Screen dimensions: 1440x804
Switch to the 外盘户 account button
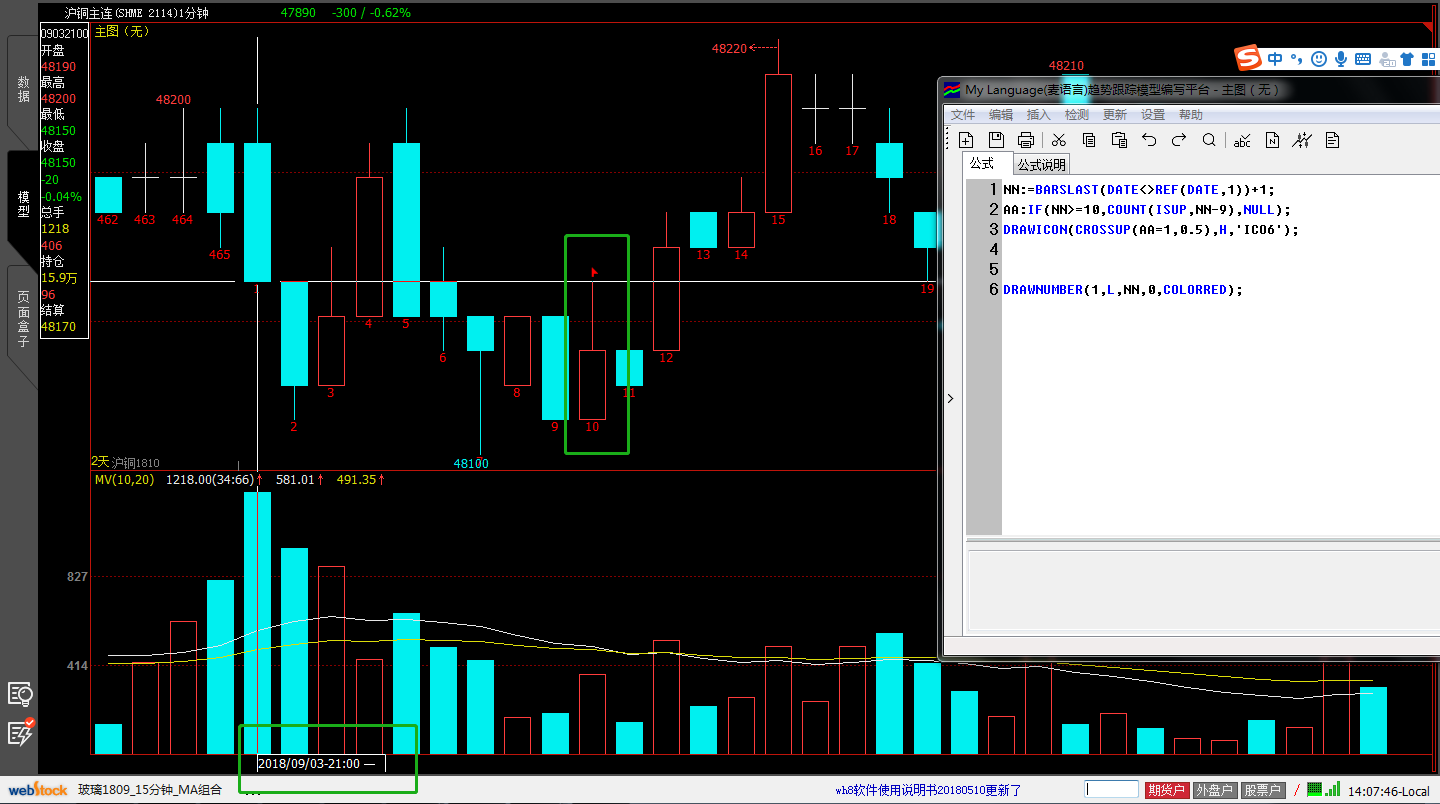click(x=1214, y=791)
